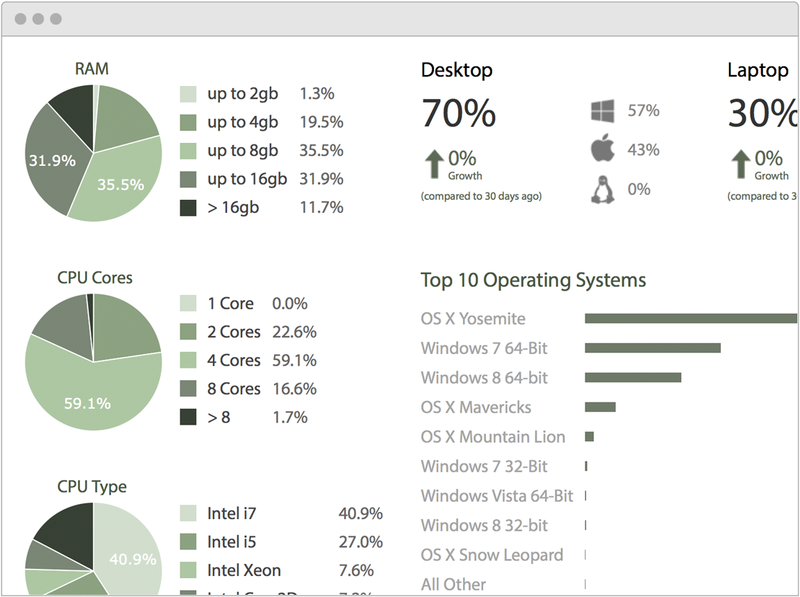Click the '27.0%' Intel i5 value
The image size is (800, 597).
pyautogui.click(x=360, y=542)
